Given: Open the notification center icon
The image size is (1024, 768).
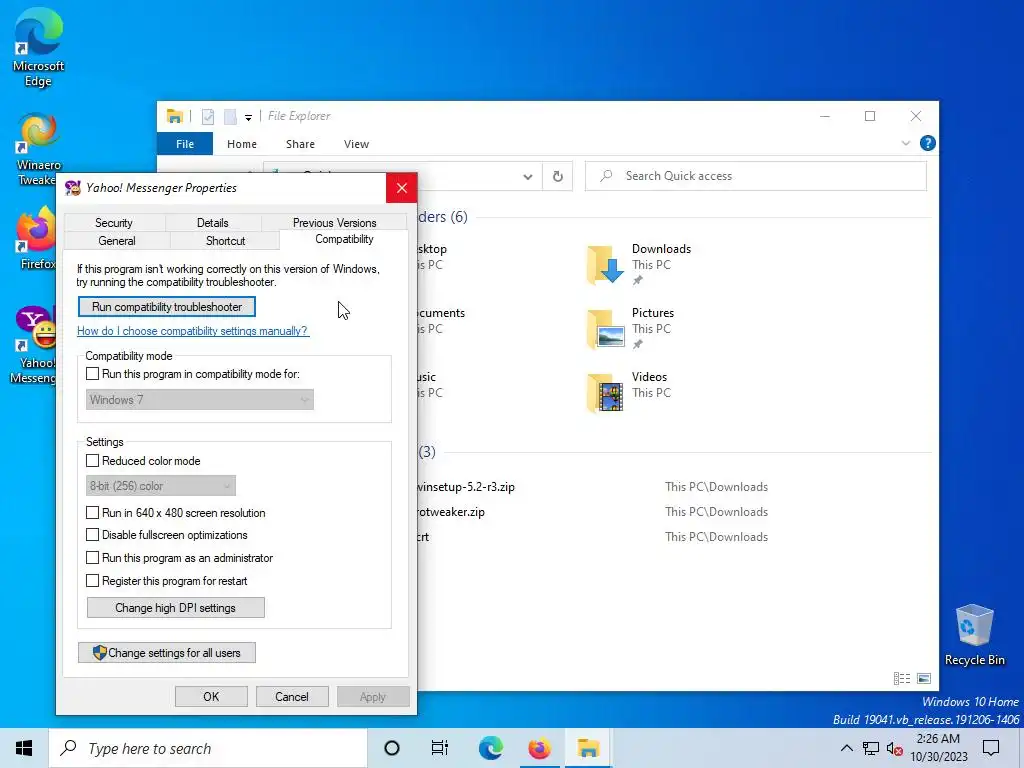Looking at the screenshot, I should coord(991,748).
